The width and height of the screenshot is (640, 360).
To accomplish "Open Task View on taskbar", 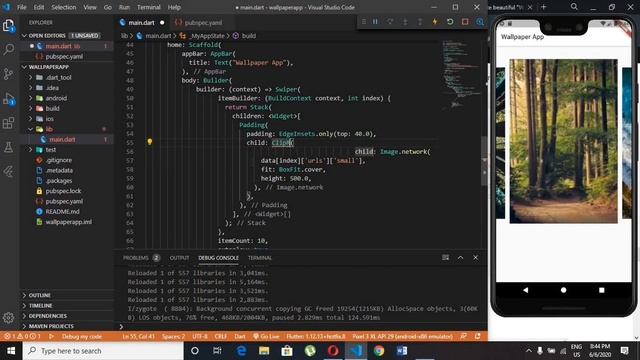I will pos(217,351).
